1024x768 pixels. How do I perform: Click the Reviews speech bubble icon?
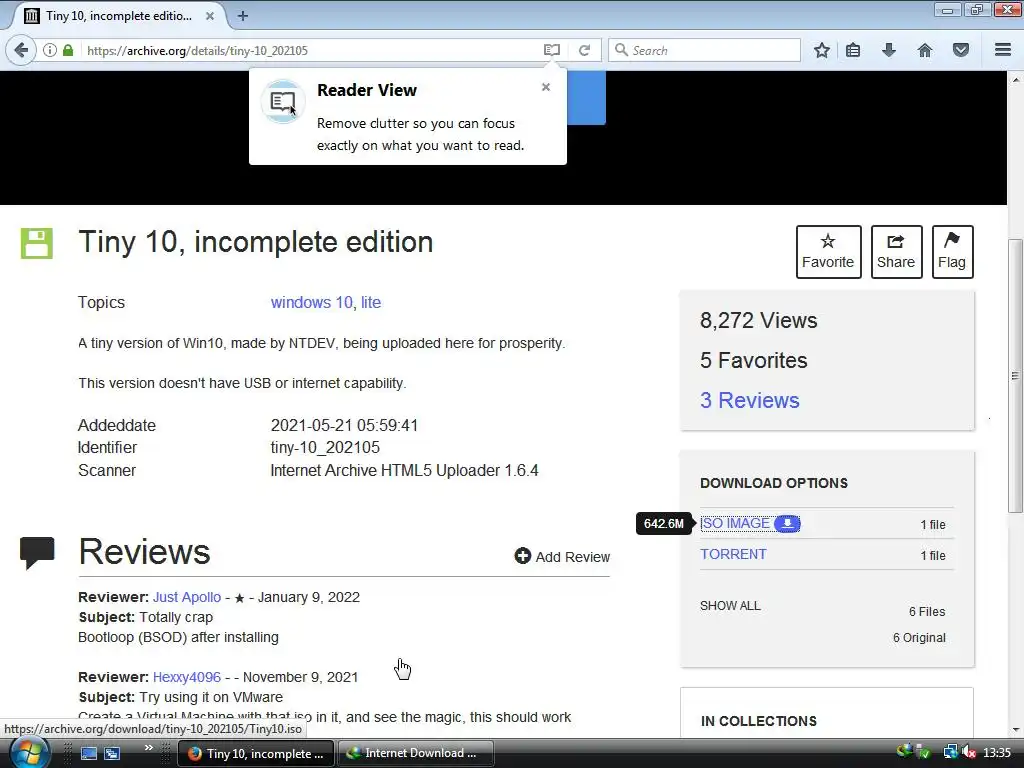[x=37, y=552]
